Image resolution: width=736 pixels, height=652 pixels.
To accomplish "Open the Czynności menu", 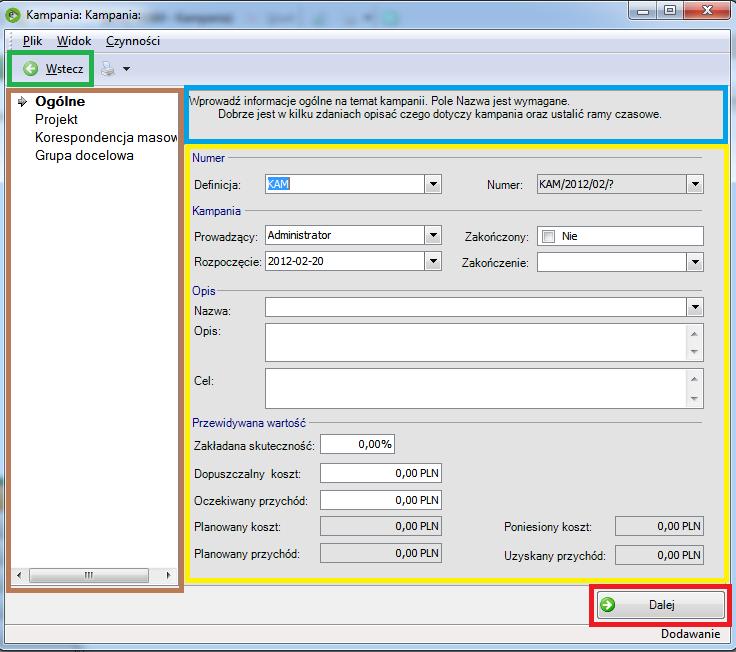I will pyautogui.click(x=133, y=41).
